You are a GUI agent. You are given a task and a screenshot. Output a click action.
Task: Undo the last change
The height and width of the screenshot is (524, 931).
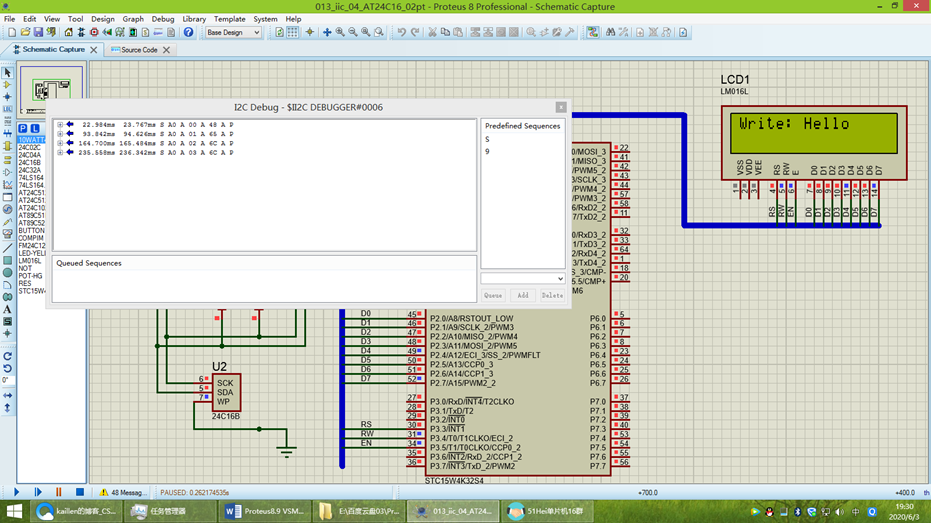[402, 33]
